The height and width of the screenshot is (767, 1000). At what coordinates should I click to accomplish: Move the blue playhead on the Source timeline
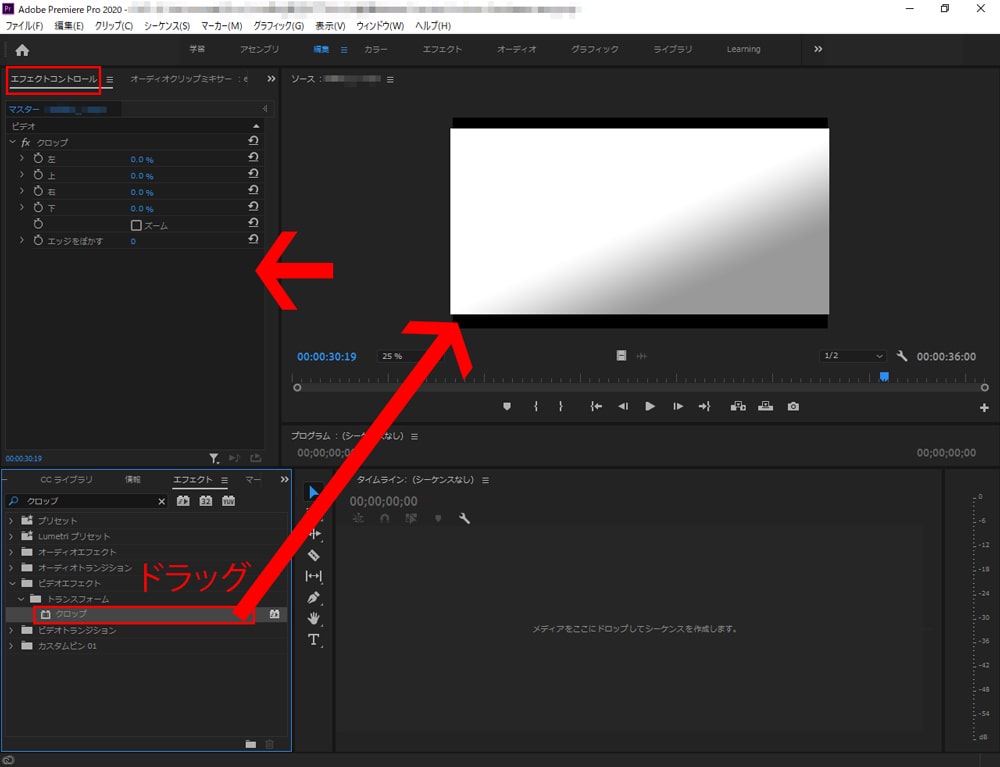click(x=884, y=377)
